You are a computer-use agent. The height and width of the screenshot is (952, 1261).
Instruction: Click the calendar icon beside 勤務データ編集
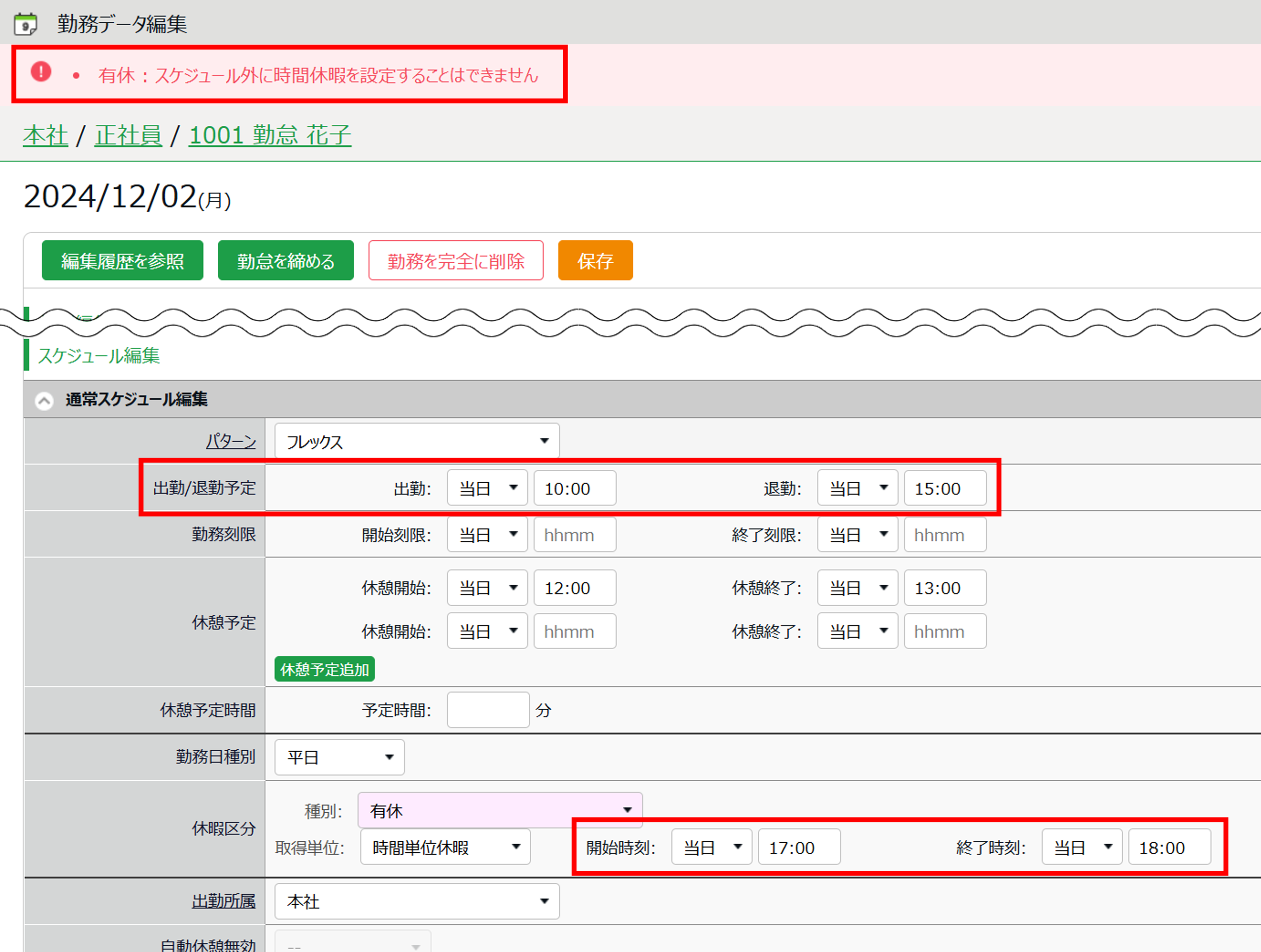click(25, 24)
